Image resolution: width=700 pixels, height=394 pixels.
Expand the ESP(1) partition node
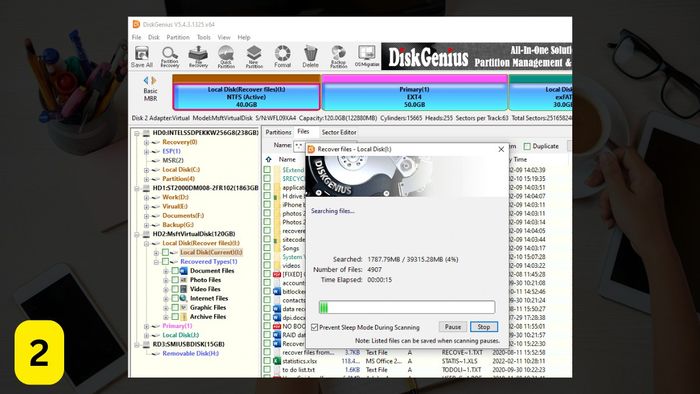point(146,152)
